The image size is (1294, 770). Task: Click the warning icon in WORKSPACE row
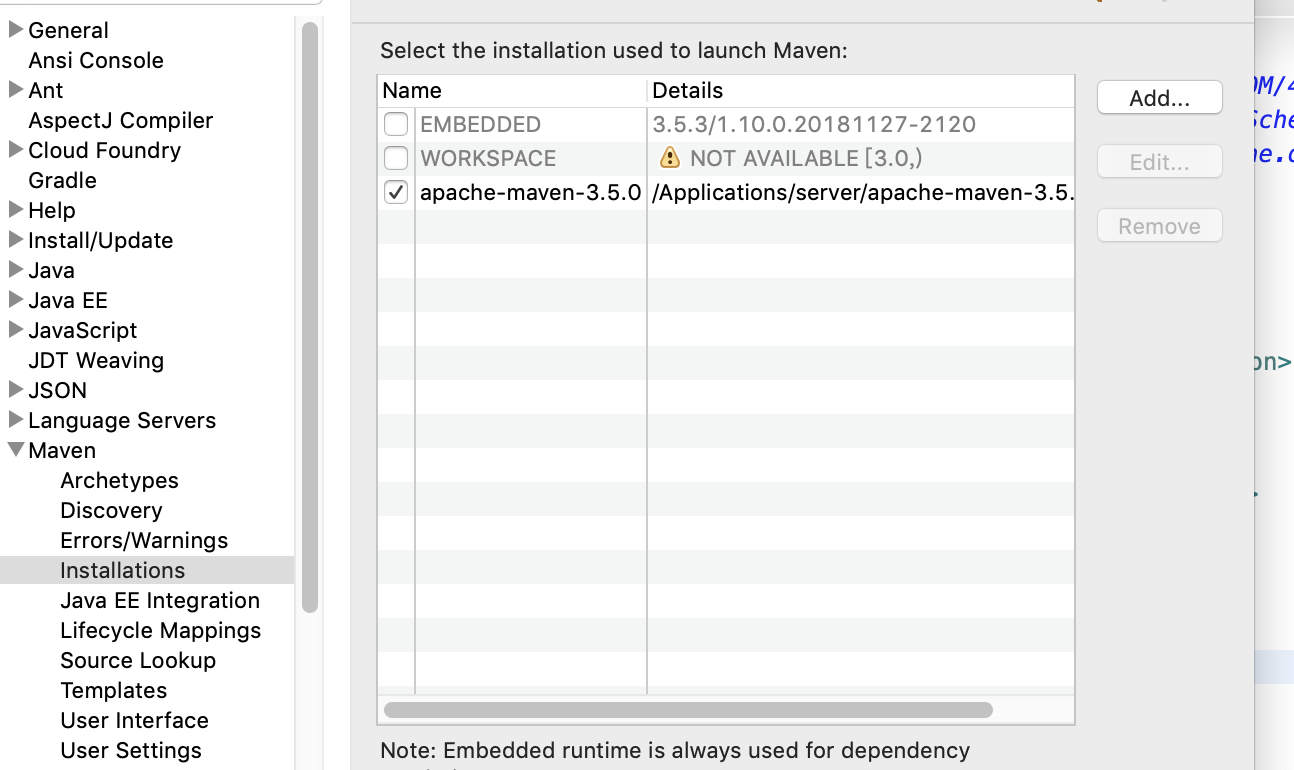pyautogui.click(x=669, y=158)
